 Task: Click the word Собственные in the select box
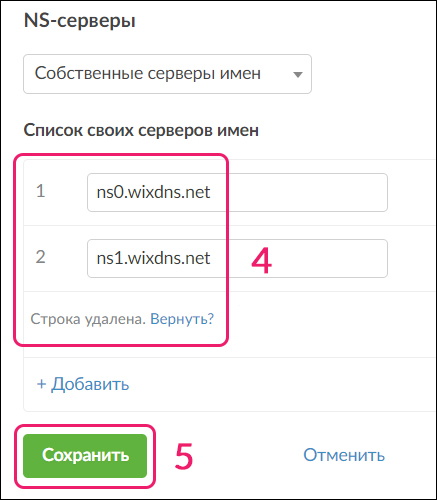click(89, 73)
